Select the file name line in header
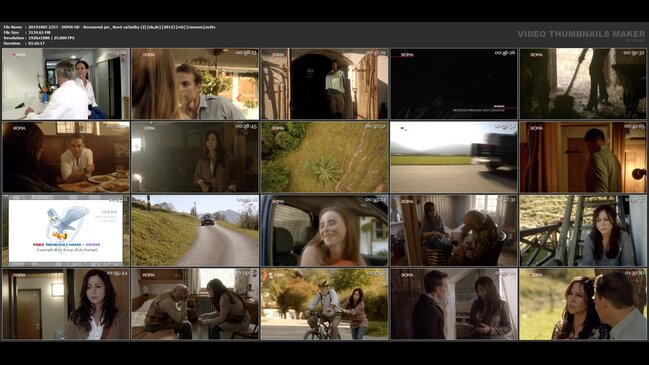 click(x=110, y=27)
